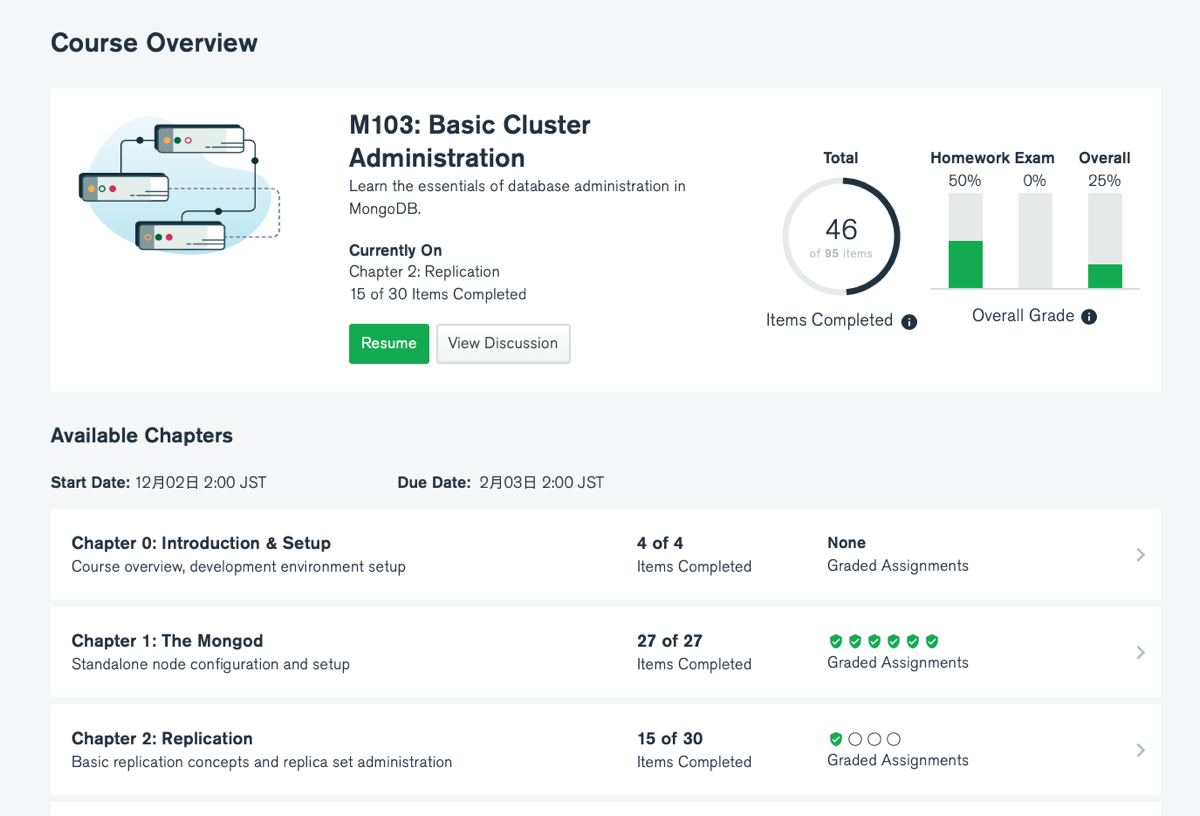Click the Available Chapters heading
This screenshot has width=1200, height=816.
(142, 435)
